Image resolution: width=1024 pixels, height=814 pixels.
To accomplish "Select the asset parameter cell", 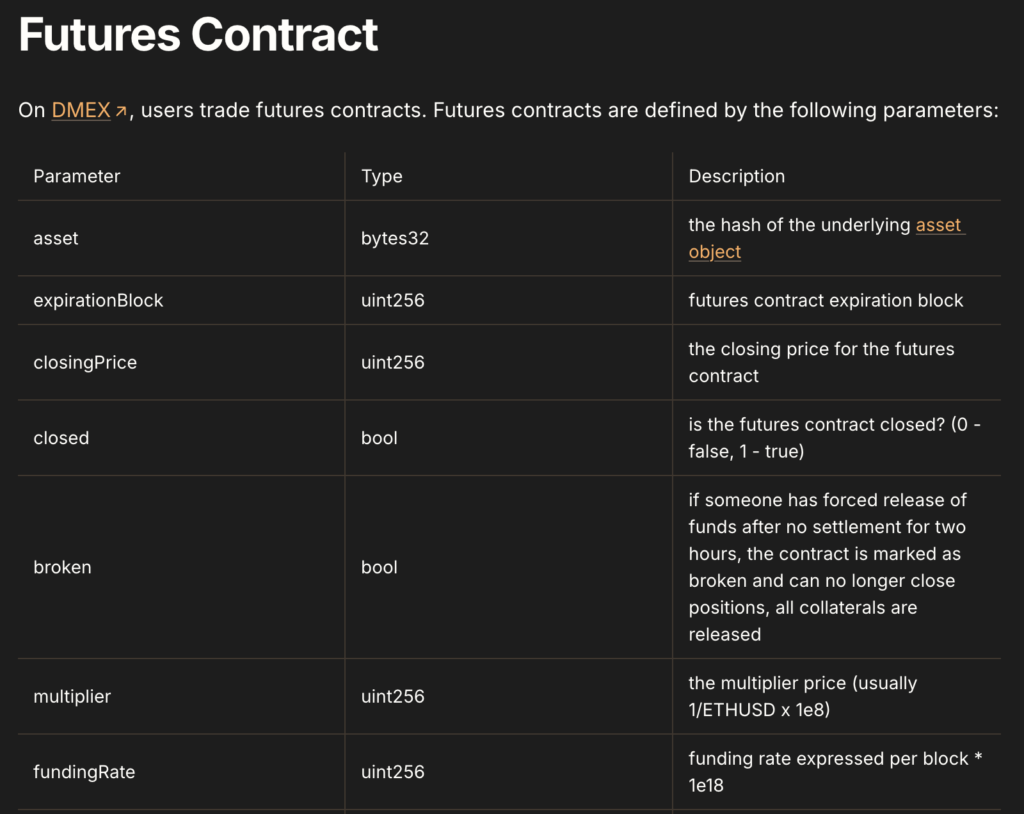I will [56, 239].
